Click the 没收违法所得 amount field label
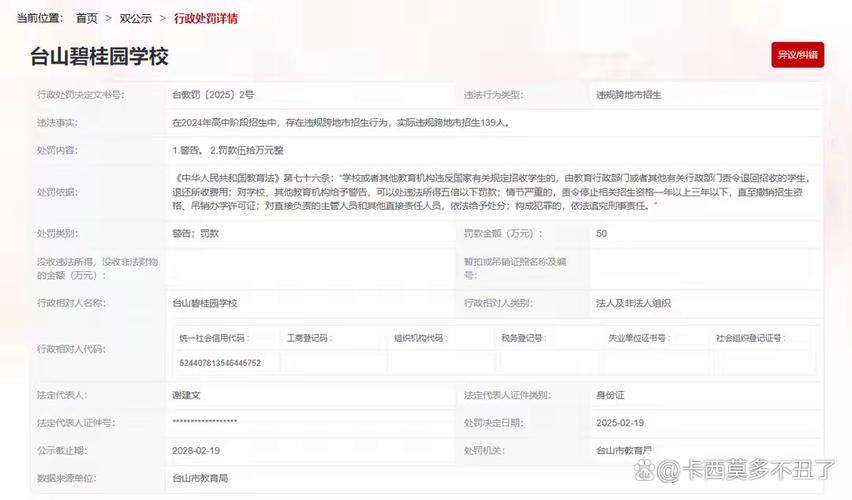The width and height of the screenshot is (852, 500). click(97, 268)
